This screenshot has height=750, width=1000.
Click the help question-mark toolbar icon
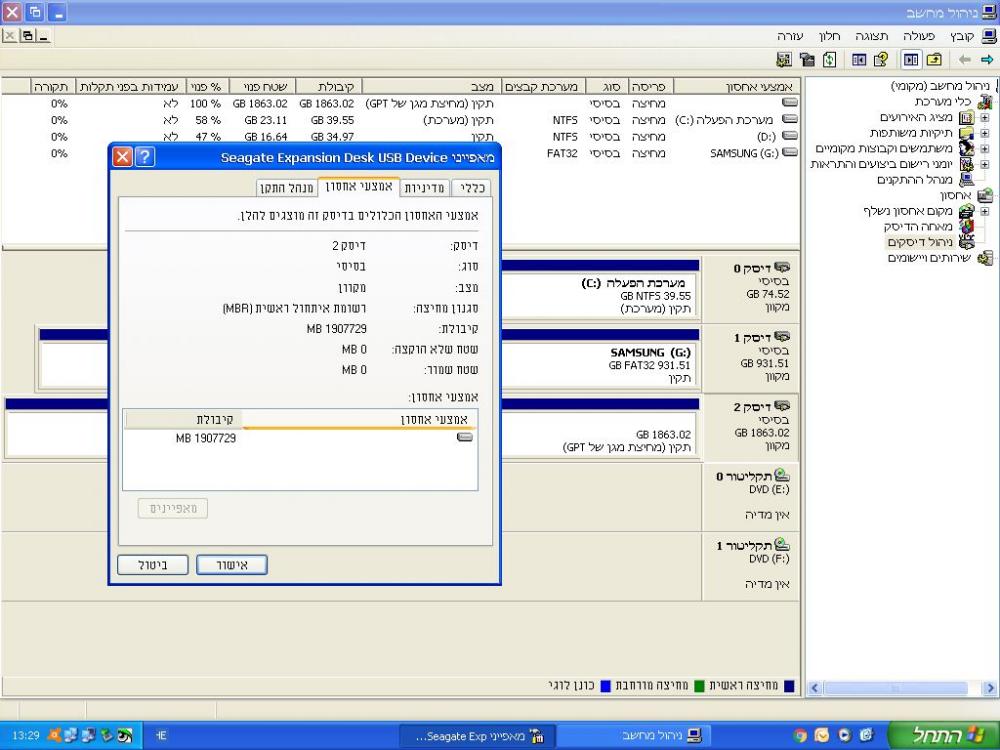[881, 59]
